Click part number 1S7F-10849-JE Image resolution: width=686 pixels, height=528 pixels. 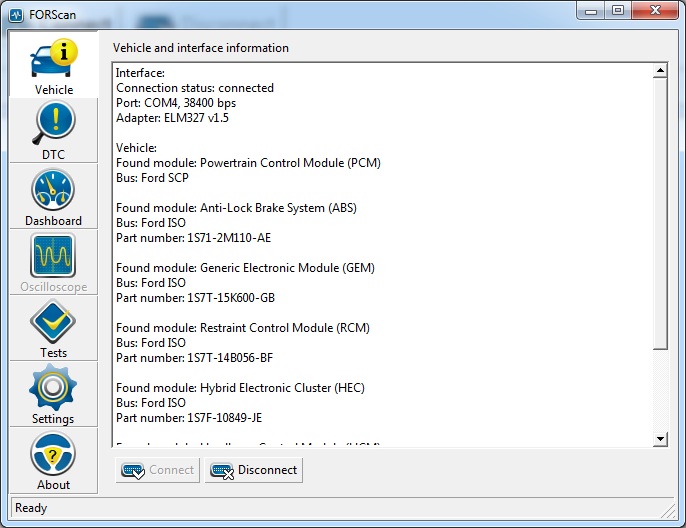tap(224, 418)
